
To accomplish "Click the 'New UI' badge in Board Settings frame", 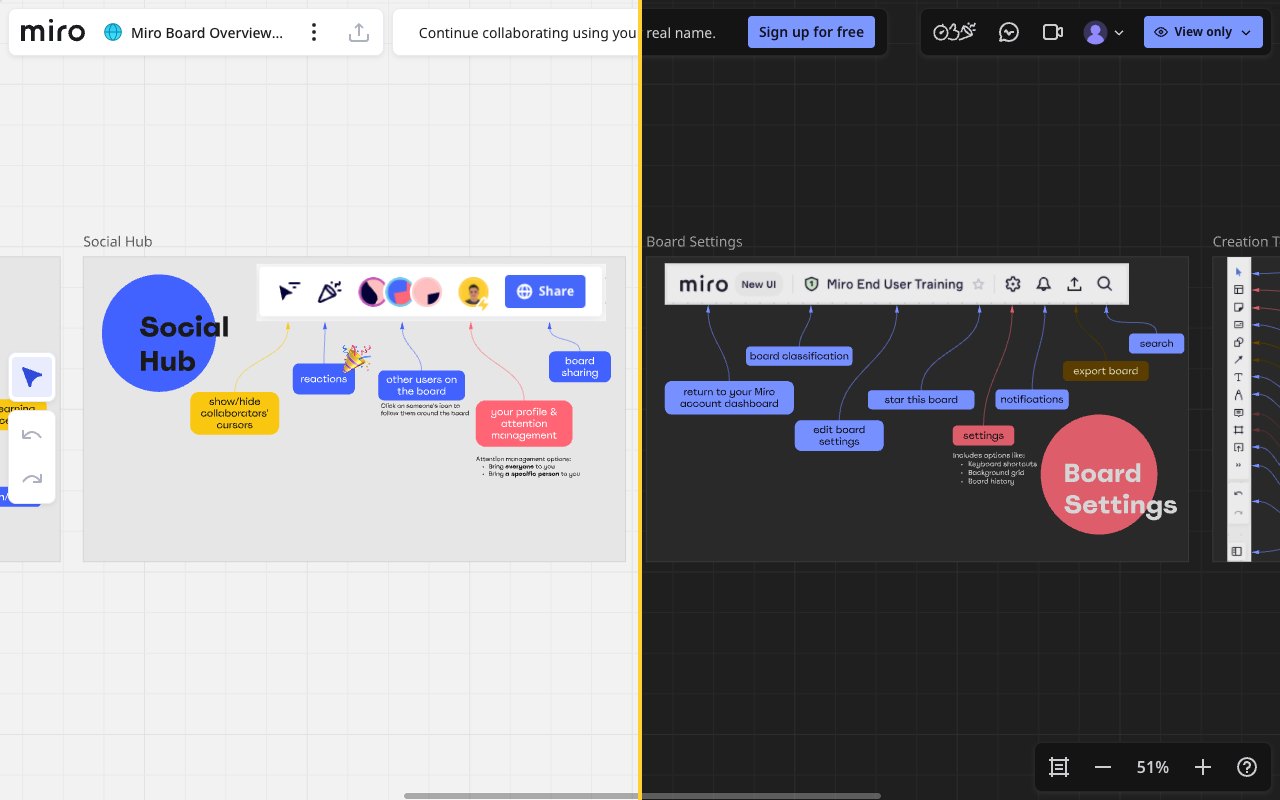I will (759, 284).
